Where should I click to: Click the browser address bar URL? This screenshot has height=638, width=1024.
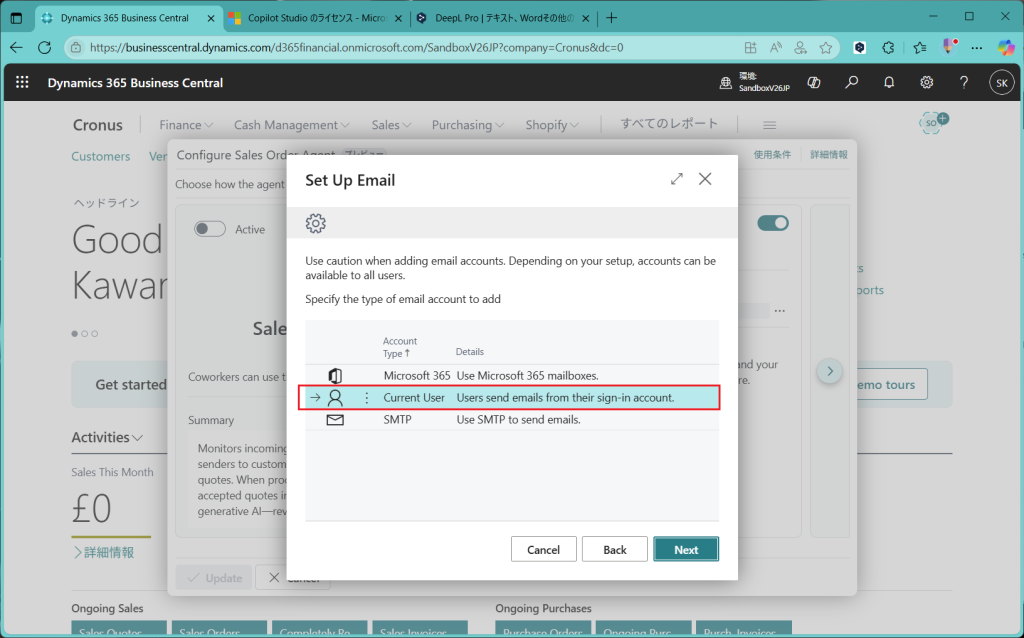357,48
